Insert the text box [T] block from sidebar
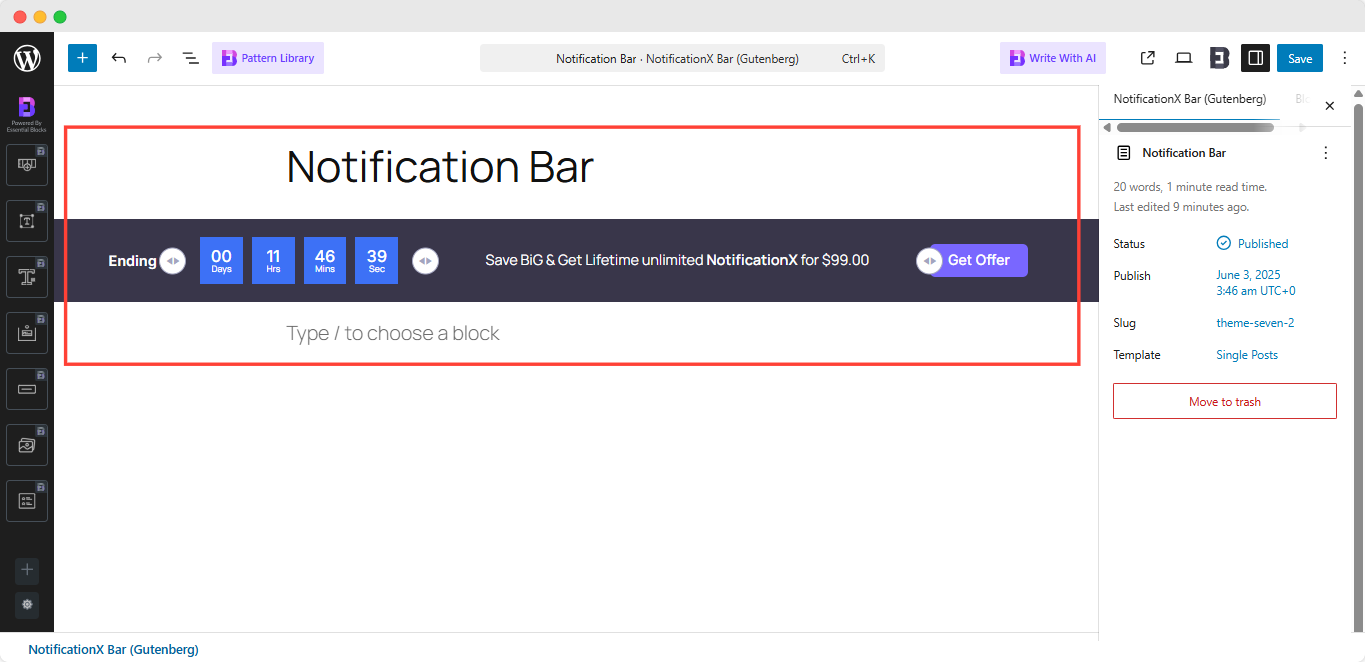 27,220
